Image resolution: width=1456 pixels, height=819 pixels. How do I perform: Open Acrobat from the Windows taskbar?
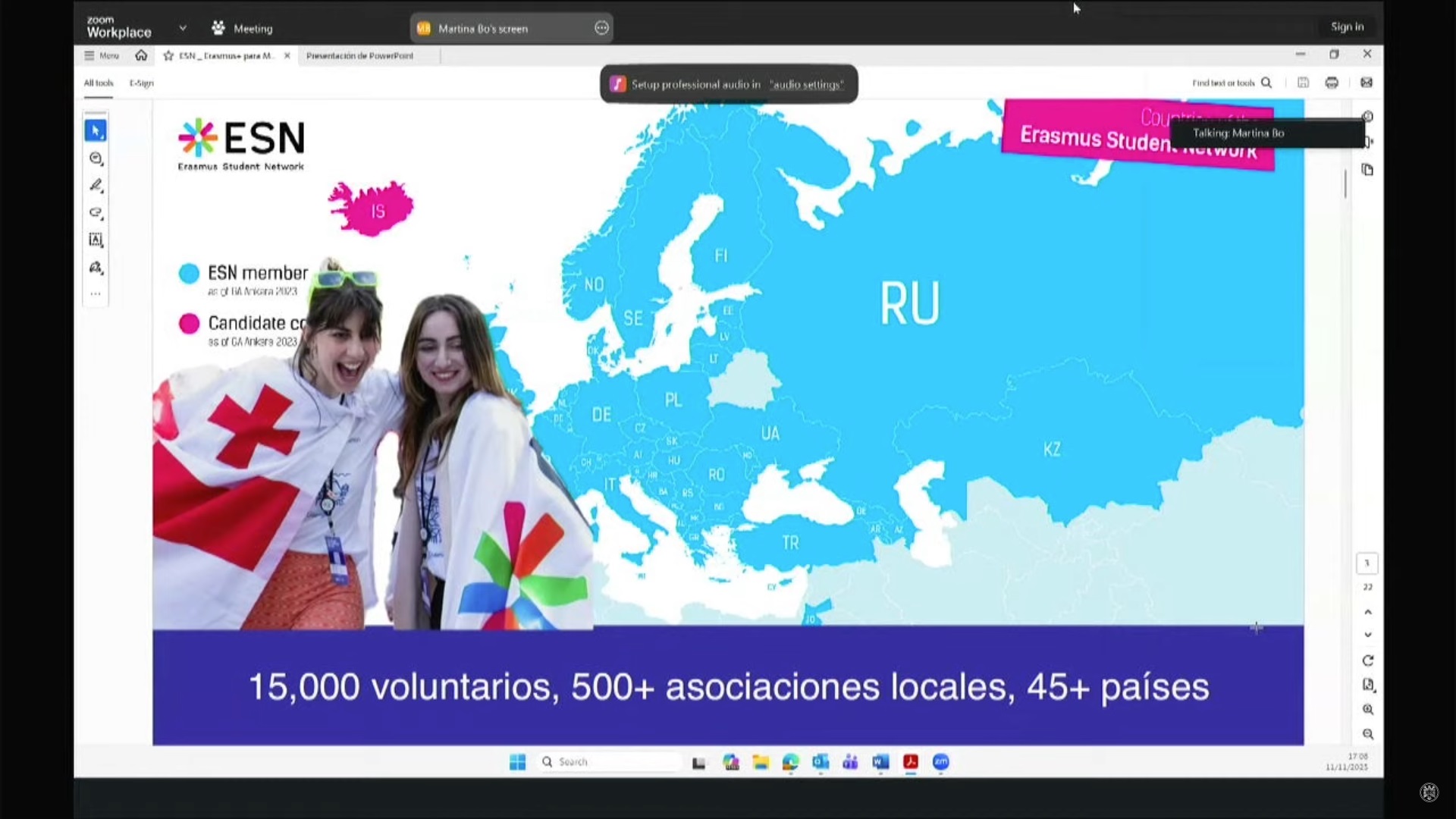click(911, 762)
